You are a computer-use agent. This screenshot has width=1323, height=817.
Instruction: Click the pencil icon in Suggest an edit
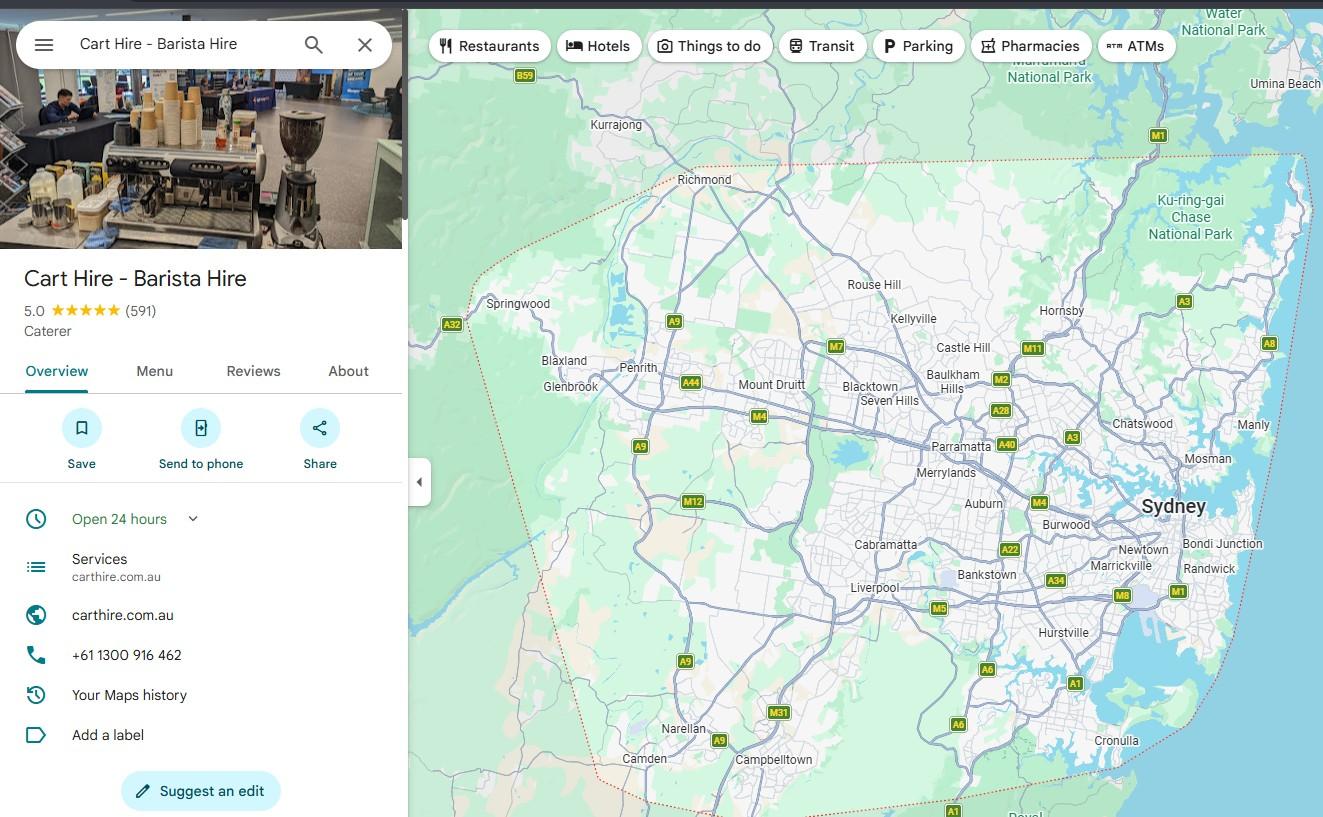point(143,791)
